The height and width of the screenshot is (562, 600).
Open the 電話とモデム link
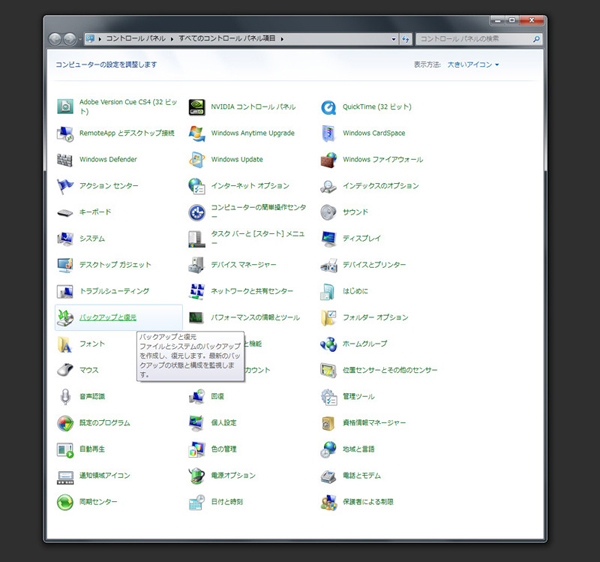pyautogui.click(x=362, y=476)
